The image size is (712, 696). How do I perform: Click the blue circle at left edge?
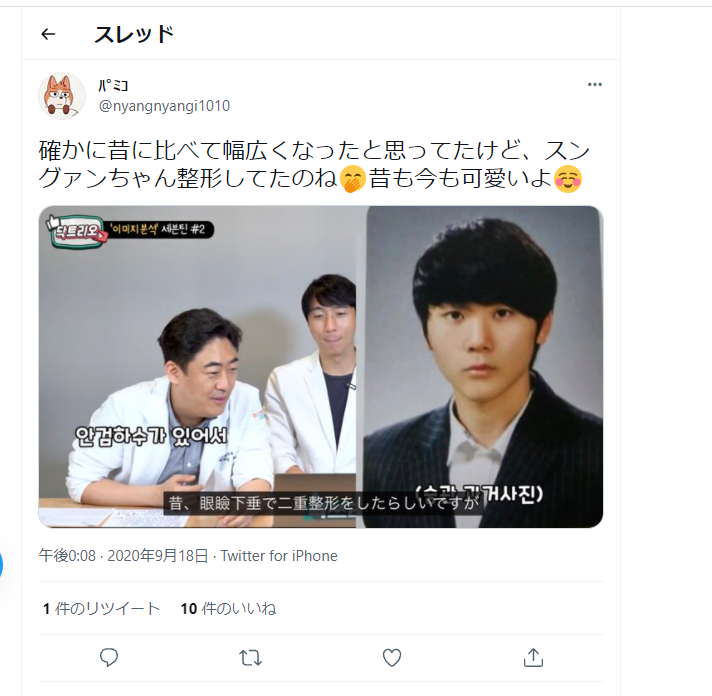[x=1, y=565]
